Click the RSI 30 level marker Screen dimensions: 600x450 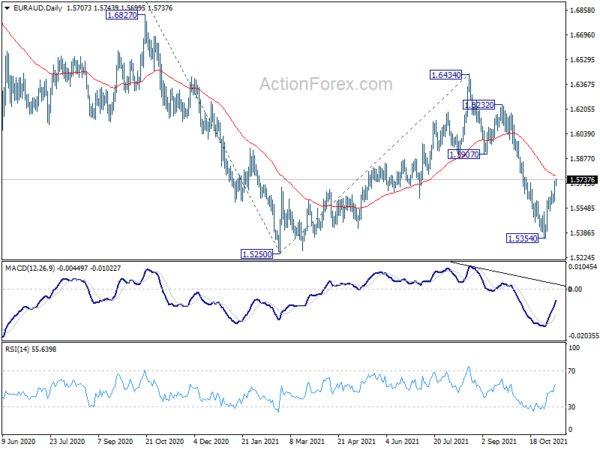pyautogui.click(x=572, y=407)
